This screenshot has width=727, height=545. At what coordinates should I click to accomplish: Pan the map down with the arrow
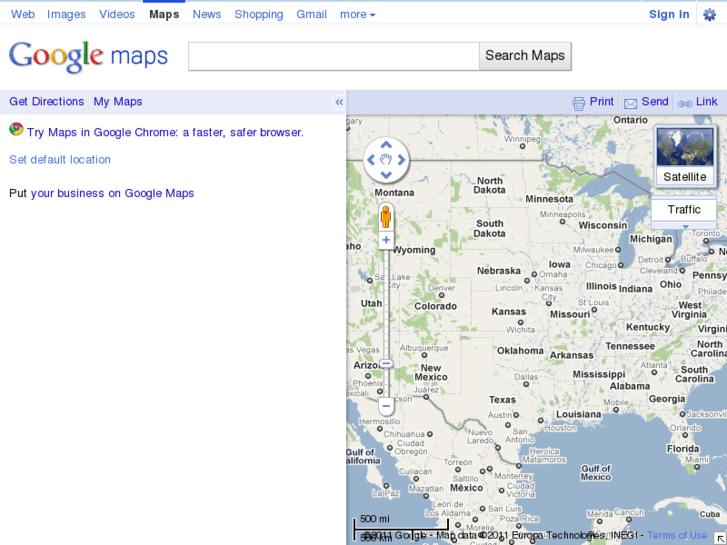coord(386,175)
